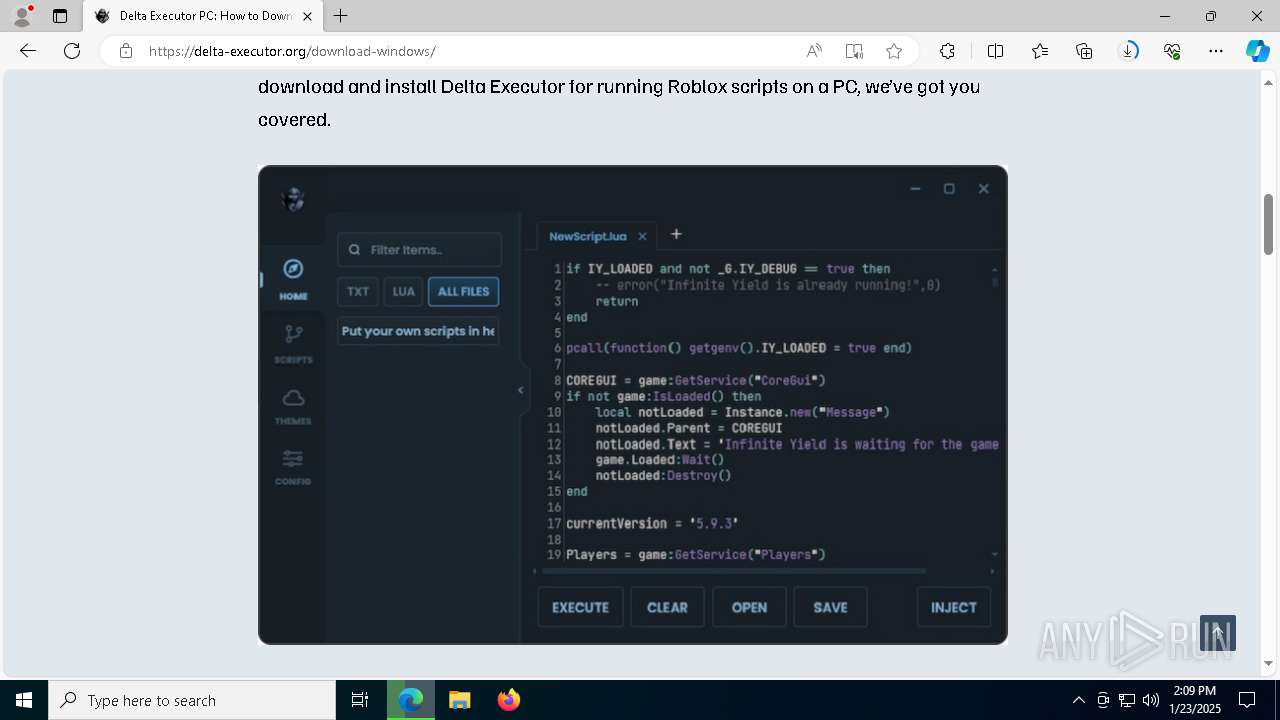Open volume control tray icon
1280x720 pixels.
[x=1151, y=700]
